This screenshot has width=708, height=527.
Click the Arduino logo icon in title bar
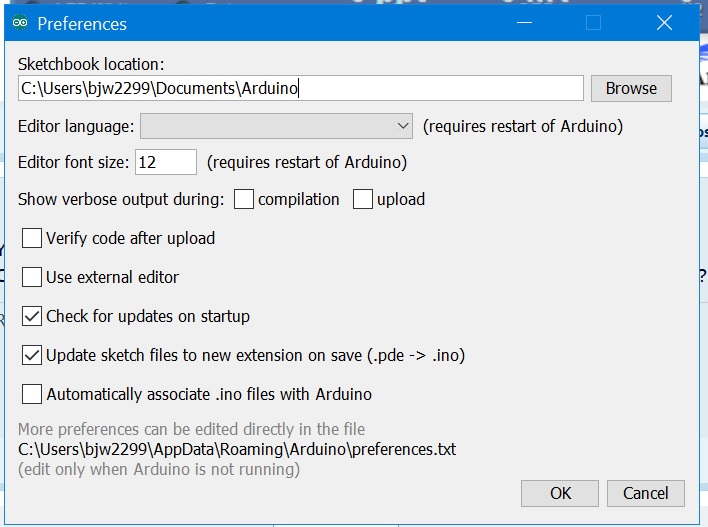point(20,23)
